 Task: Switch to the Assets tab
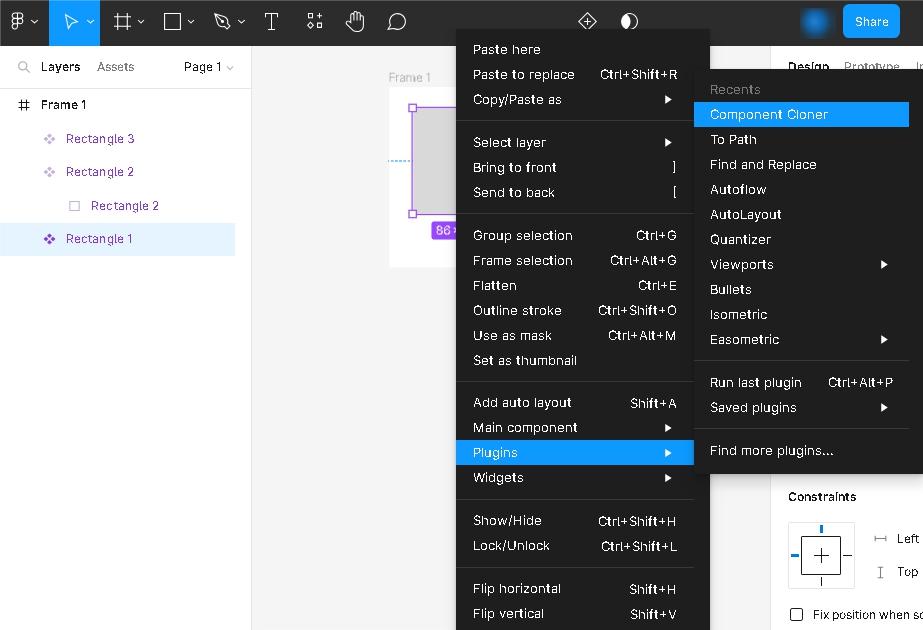click(x=115, y=67)
